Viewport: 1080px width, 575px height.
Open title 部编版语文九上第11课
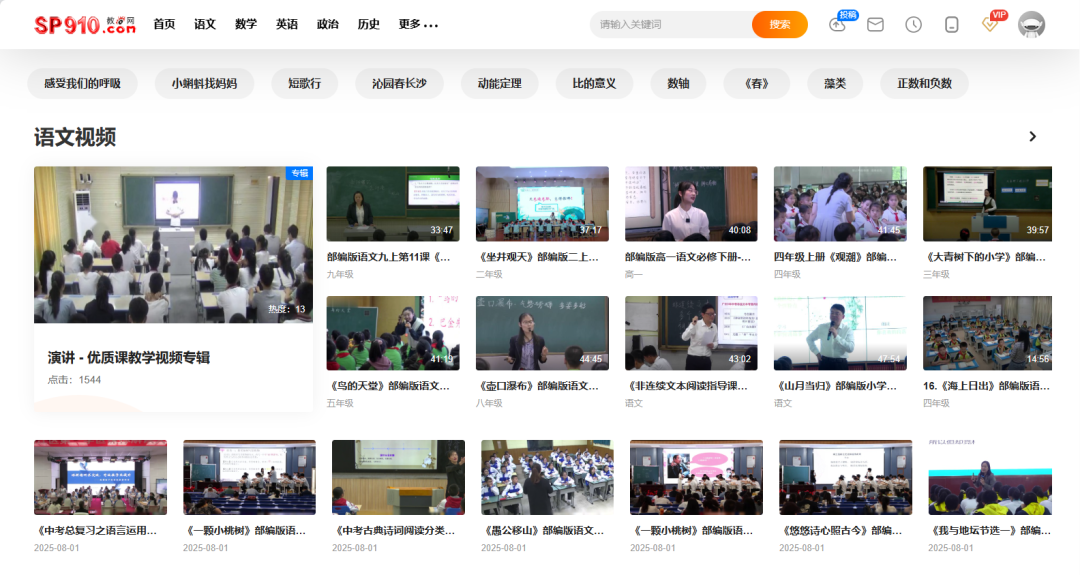[388, 257]
